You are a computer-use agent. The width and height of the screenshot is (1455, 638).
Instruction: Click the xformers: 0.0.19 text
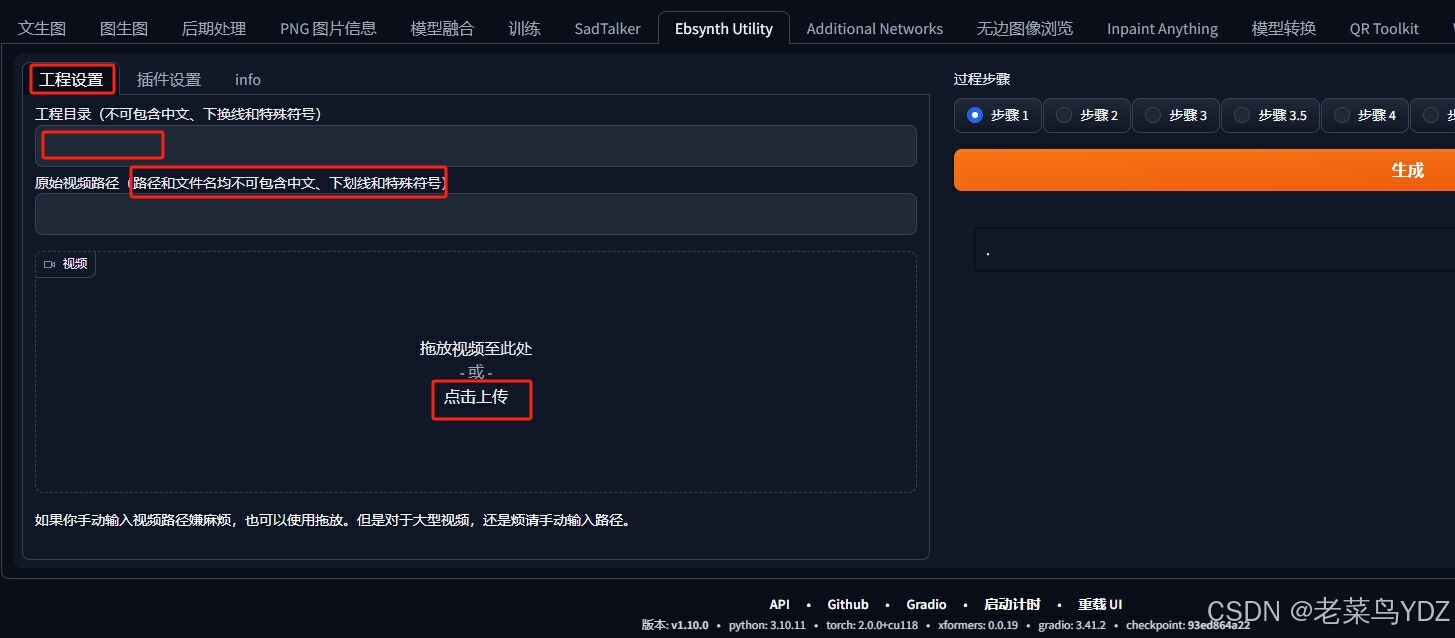click(x=978, y=625)
